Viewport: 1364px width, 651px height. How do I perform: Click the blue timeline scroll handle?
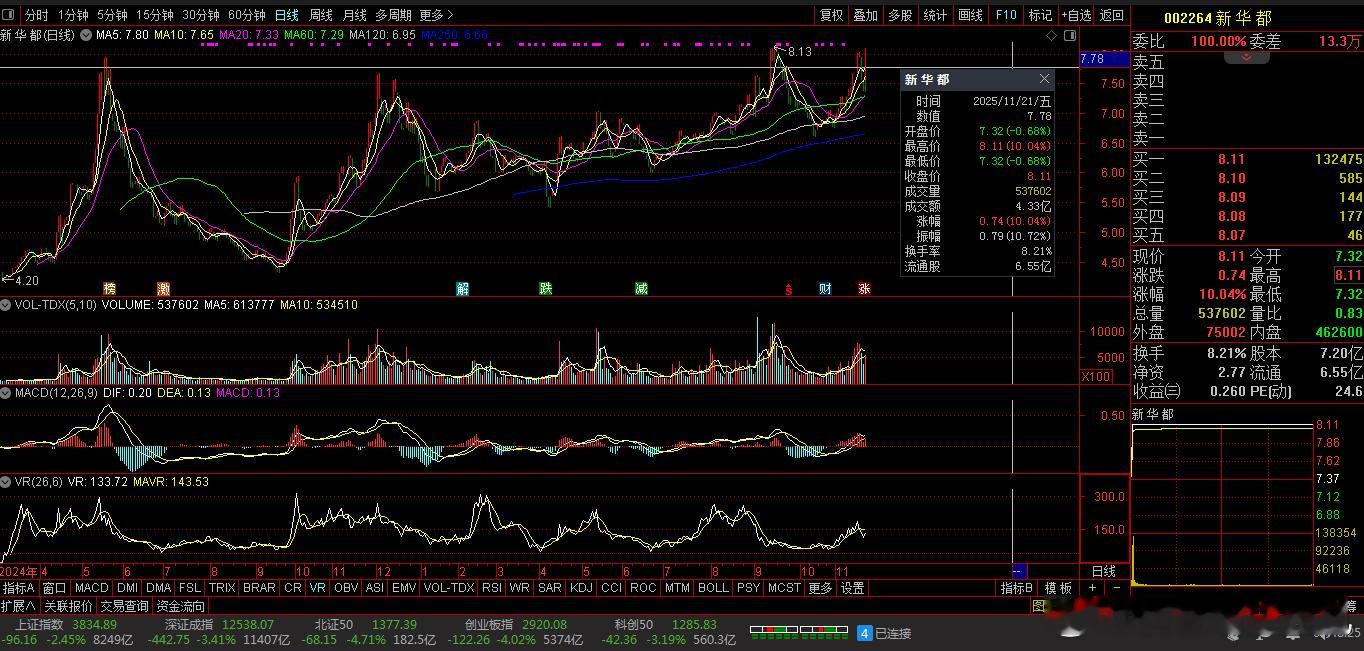[x=1019, y=571]
